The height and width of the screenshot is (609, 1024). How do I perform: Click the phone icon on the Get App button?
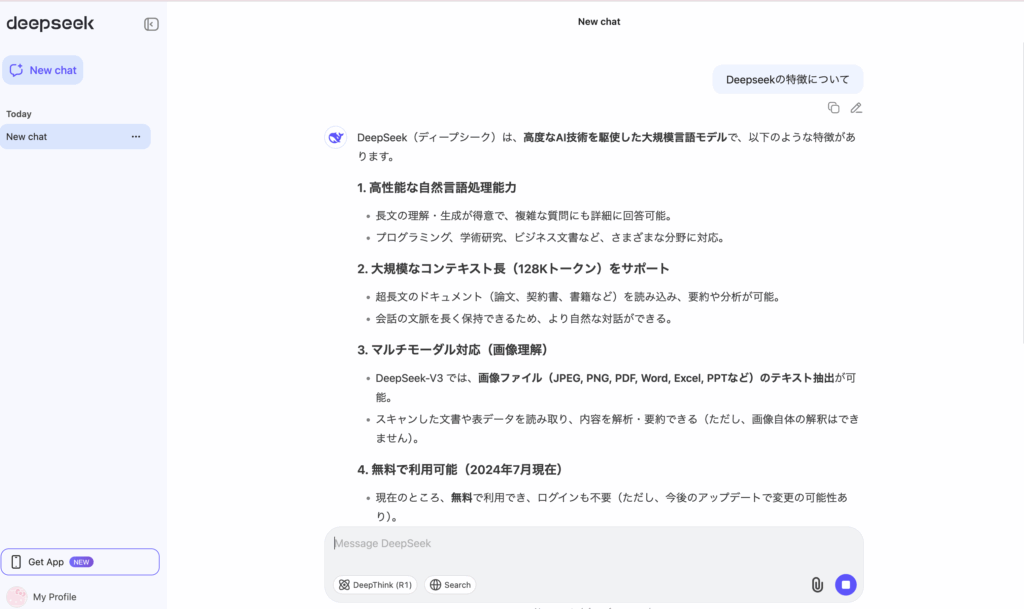point(16,562)
